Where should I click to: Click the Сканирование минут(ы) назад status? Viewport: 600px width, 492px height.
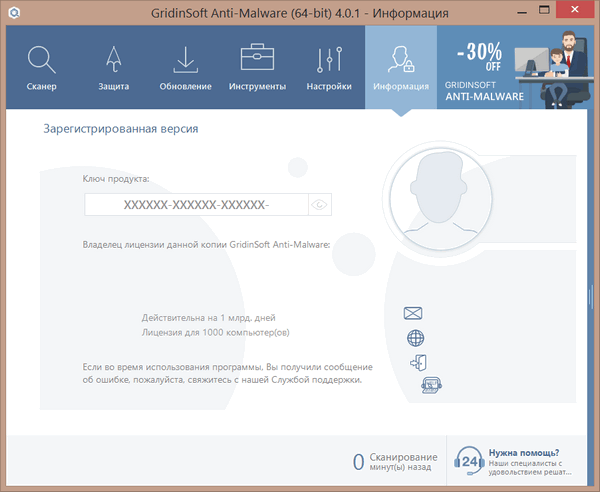point(395,461)
